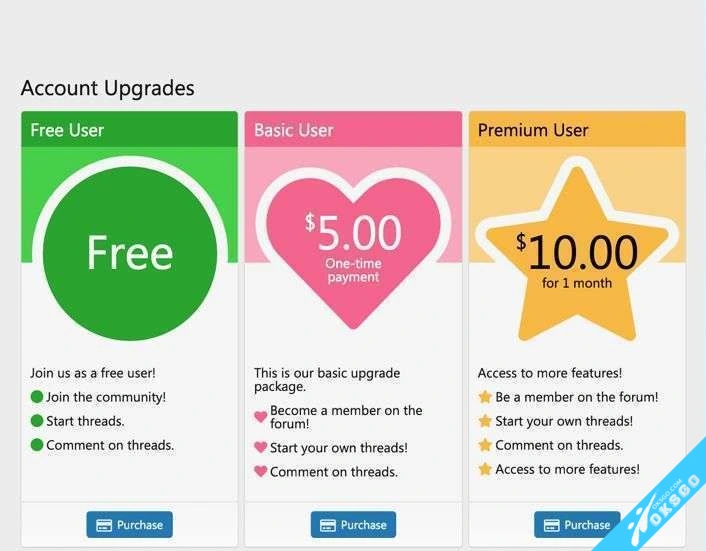Click the pink heart $5.00 price graphic
Image resolution: width=706 pixels, height=551 pixels.
353,245
